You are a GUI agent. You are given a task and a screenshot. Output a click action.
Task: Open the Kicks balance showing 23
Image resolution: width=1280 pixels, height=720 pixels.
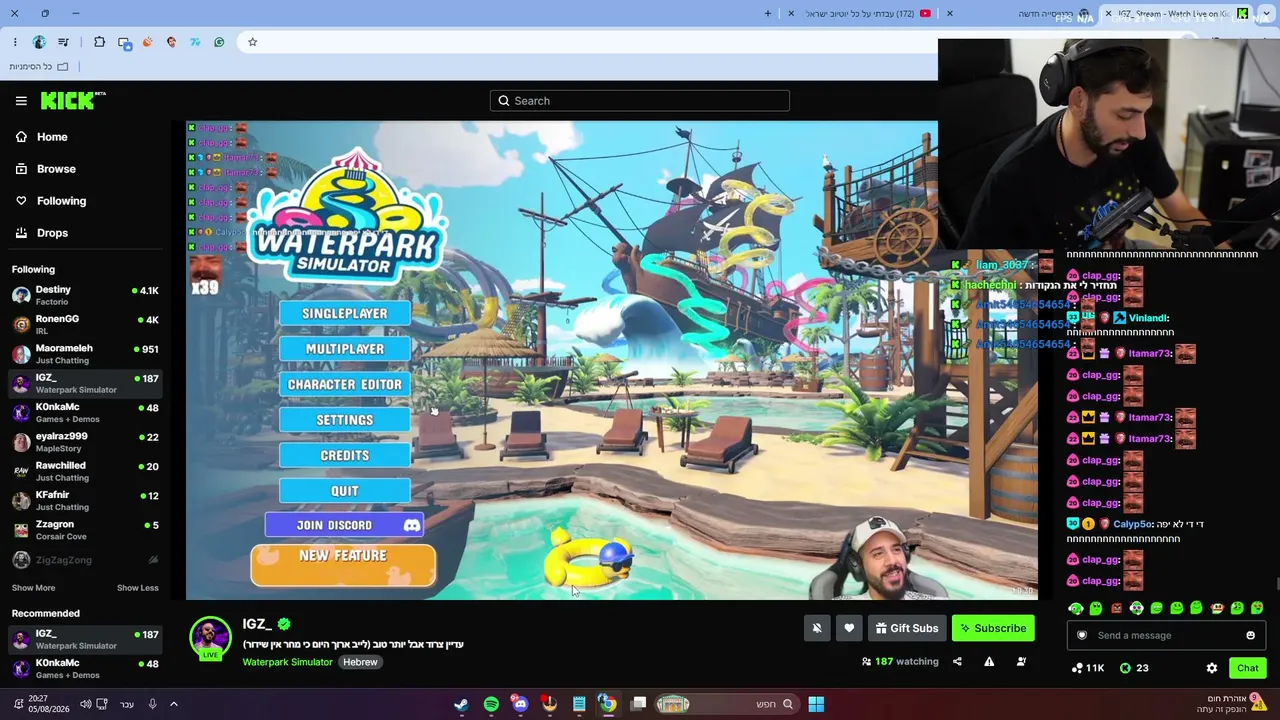[x=1134, y=668]
